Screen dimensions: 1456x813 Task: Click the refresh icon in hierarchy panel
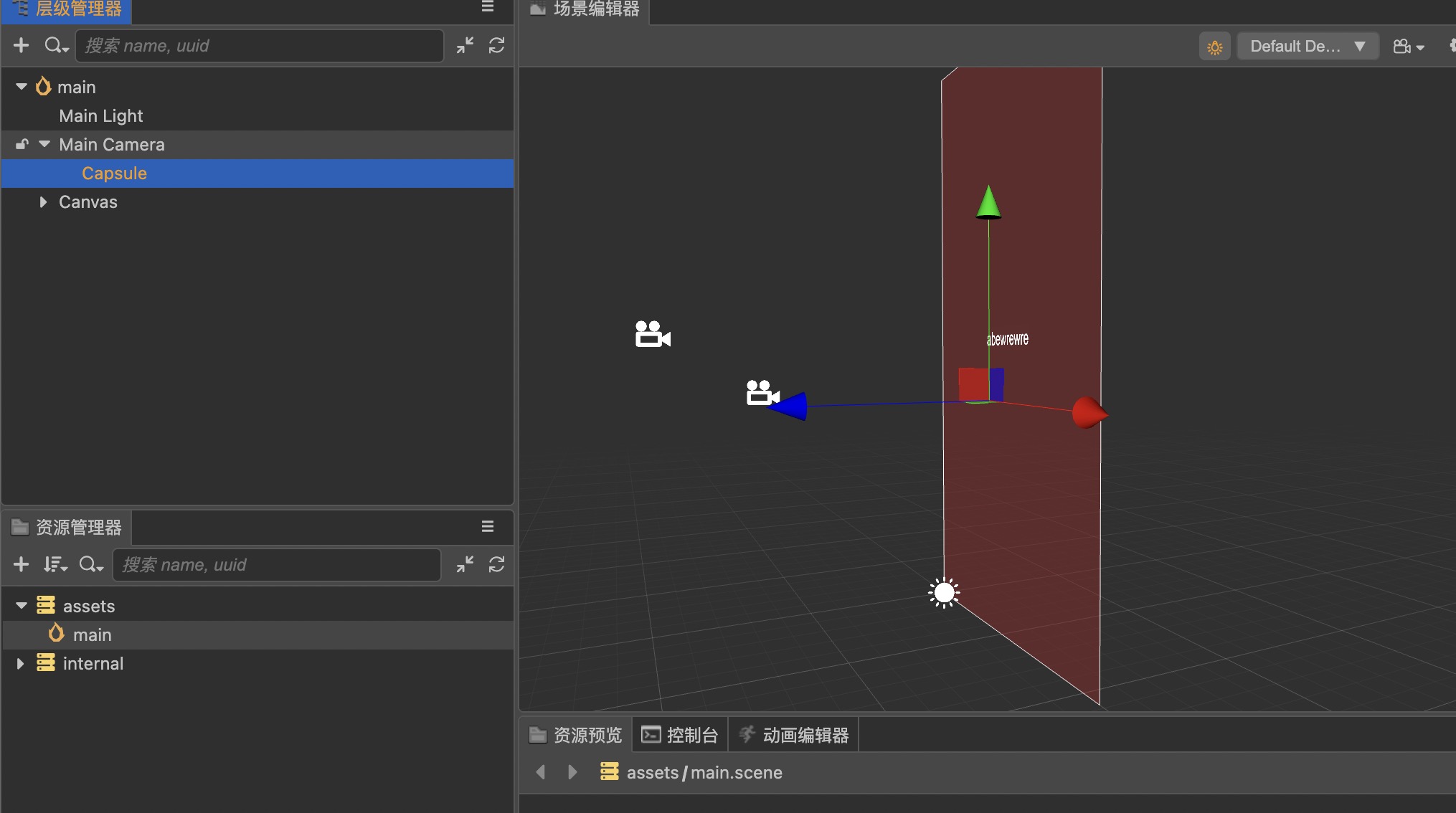point(496,46)
